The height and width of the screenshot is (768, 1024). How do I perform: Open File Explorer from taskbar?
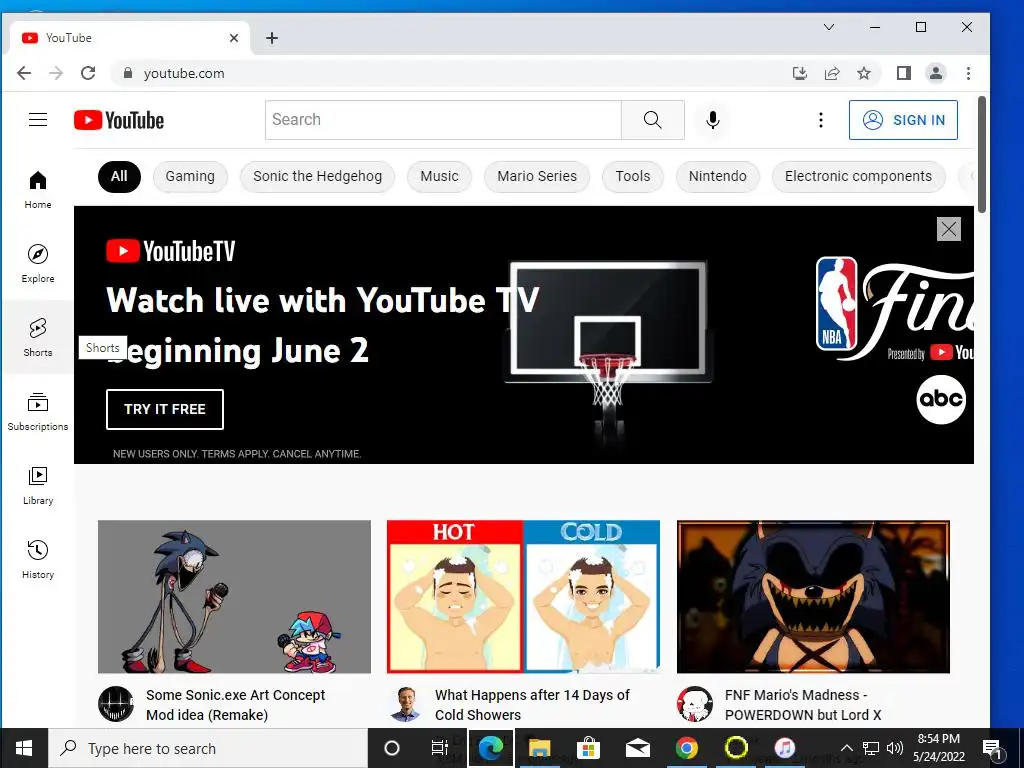point(539,748)
